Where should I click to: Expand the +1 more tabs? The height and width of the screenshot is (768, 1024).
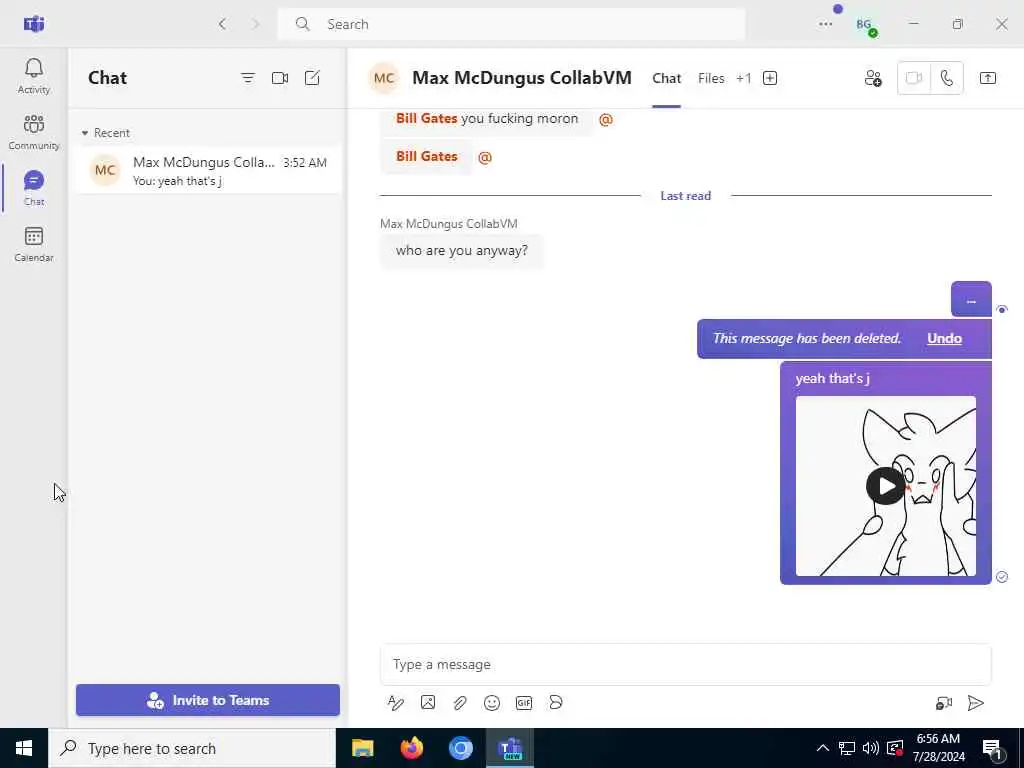743,78
